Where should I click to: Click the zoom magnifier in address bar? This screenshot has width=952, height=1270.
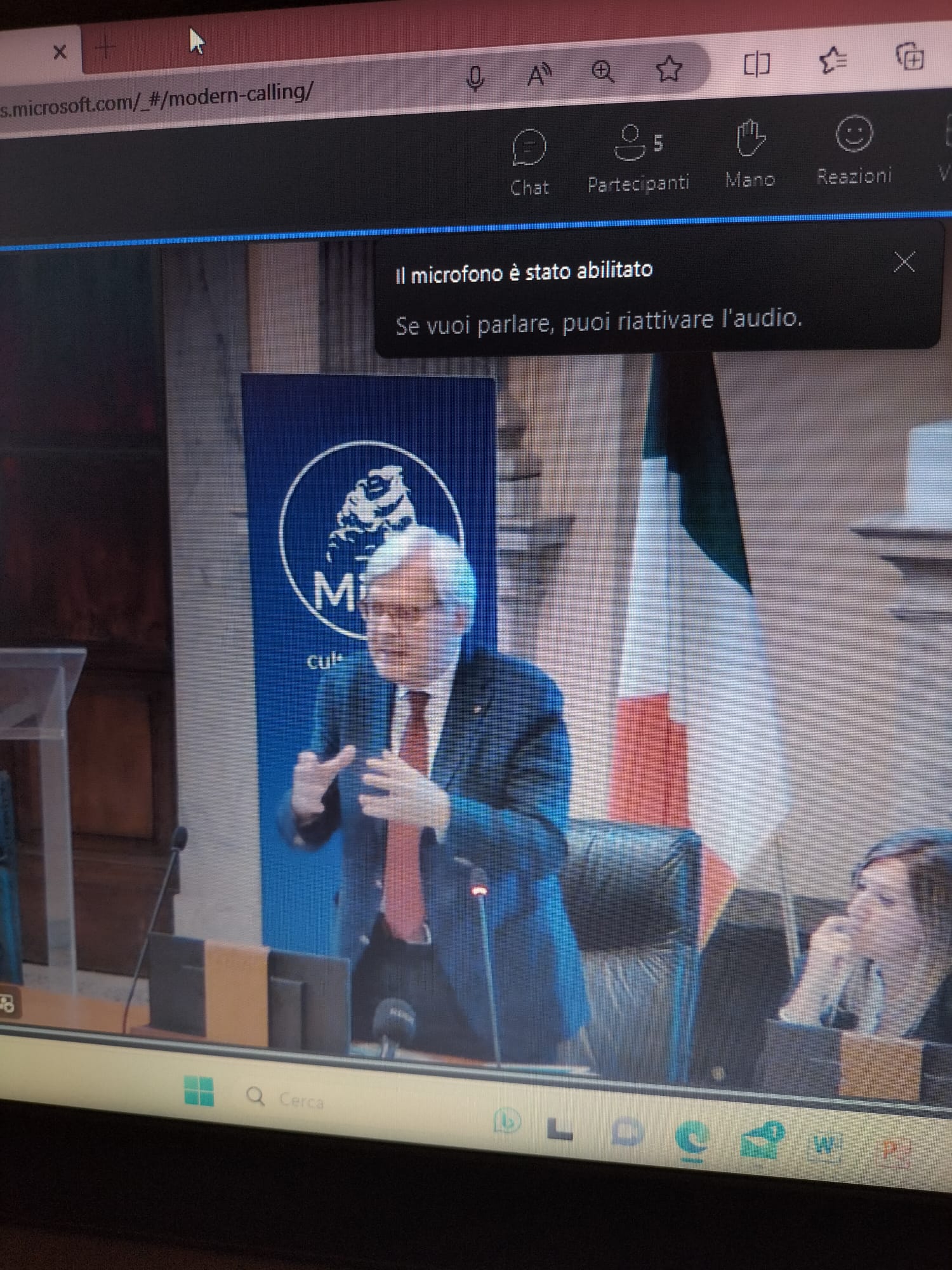click(602, 71)
